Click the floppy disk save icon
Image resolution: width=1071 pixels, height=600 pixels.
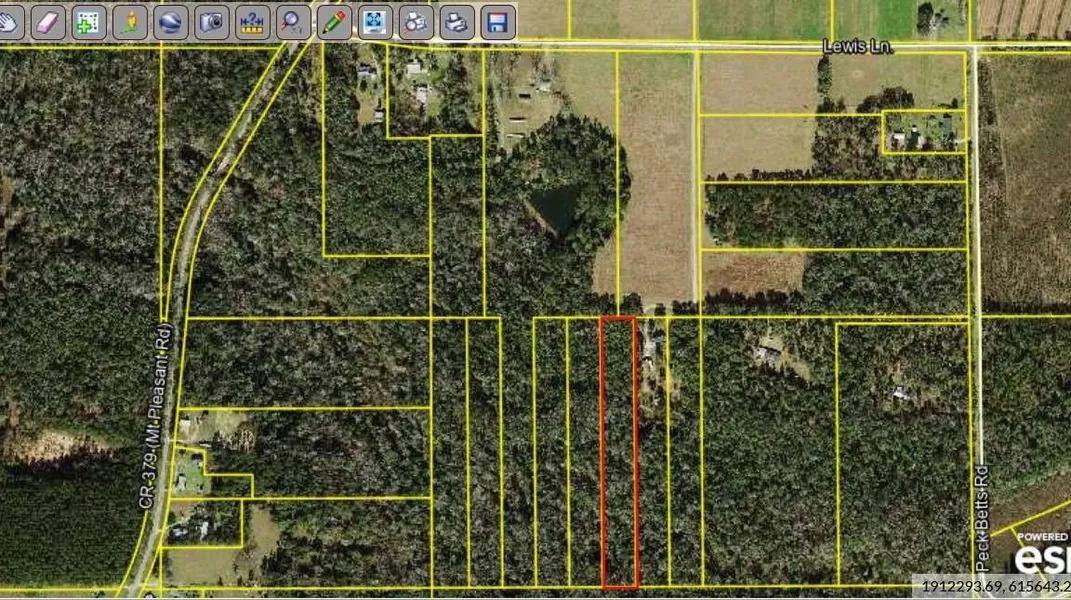(497, 21)
